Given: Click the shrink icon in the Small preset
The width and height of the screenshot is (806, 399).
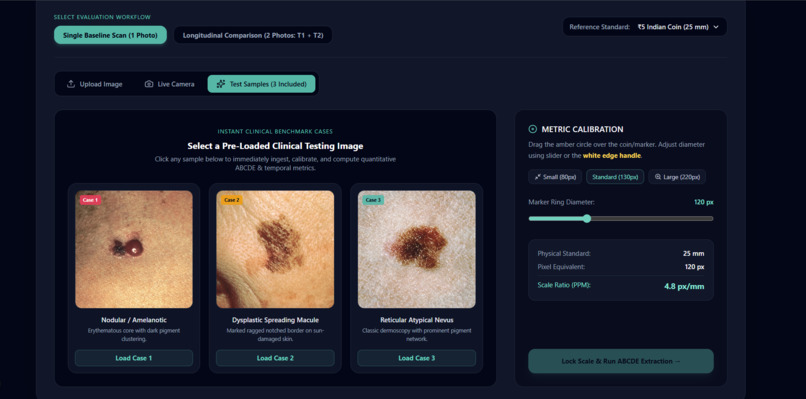Looking at the screenshot, I should [538, 177].
